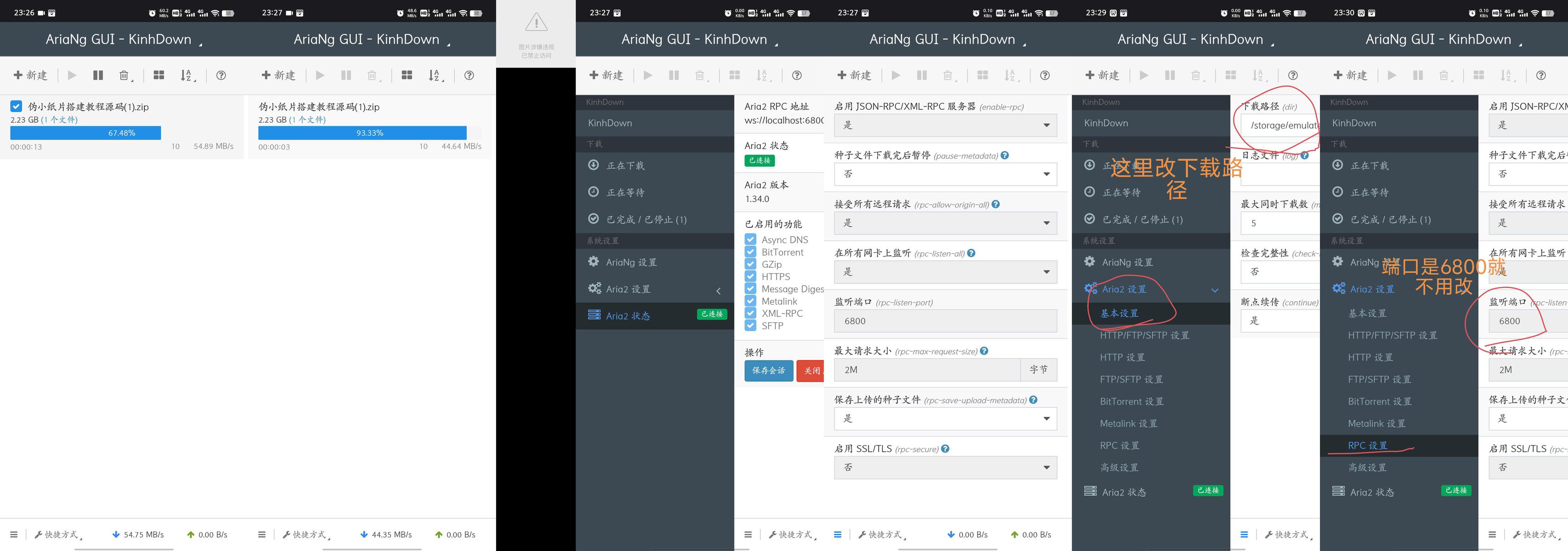Select 基本设置 circled in red
The height and width of the screenshot is (551, 1568).
1119,313
